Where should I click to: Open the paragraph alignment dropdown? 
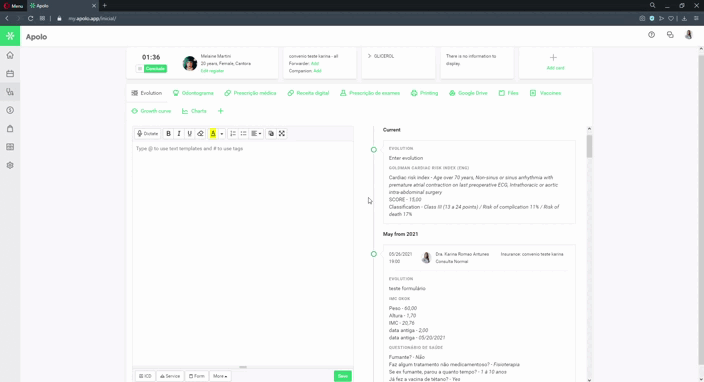pos(256,133)
